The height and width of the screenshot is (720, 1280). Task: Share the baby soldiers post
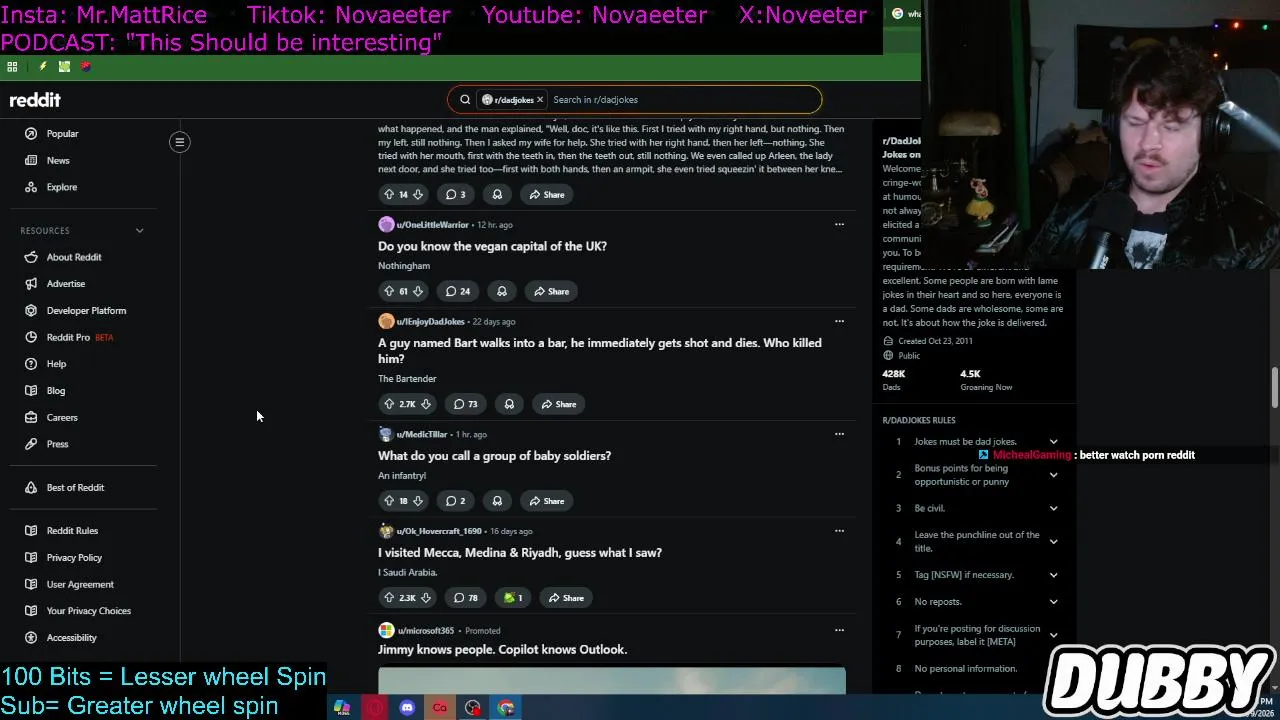(547, 501)
